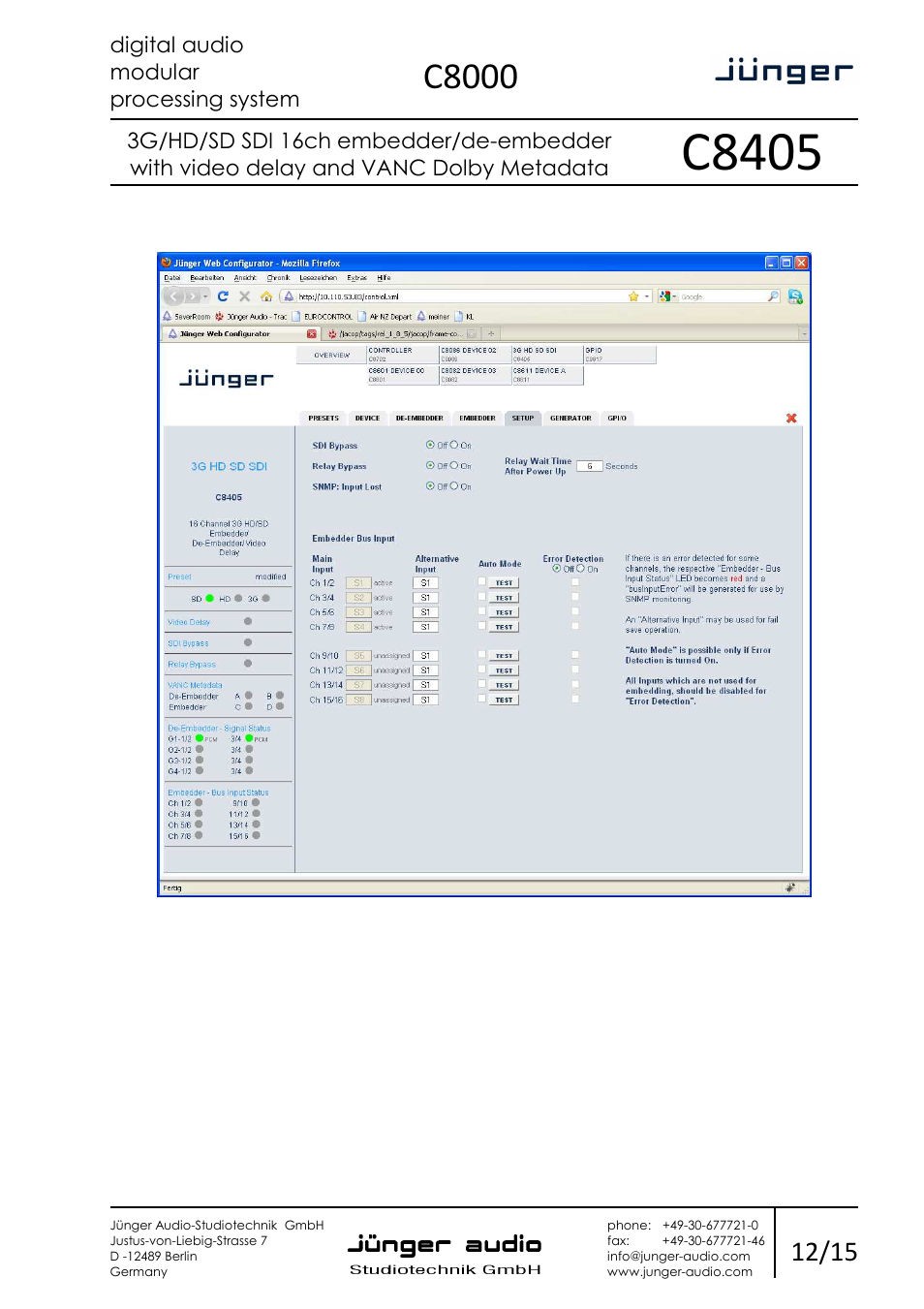Bookmark this page with the star icon

[633, 296]
